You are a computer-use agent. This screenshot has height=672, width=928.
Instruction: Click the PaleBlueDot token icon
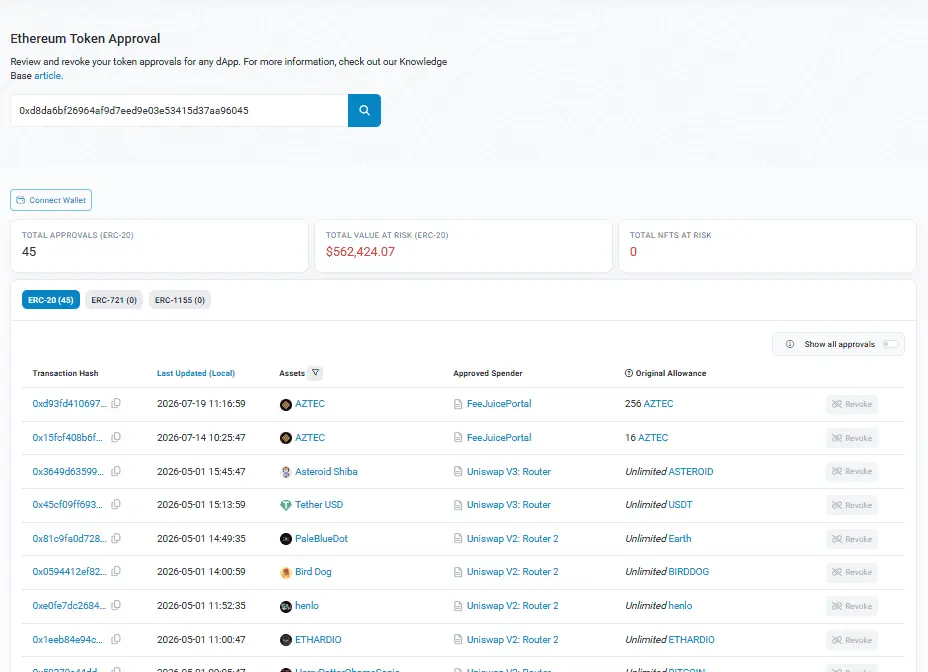286,539
